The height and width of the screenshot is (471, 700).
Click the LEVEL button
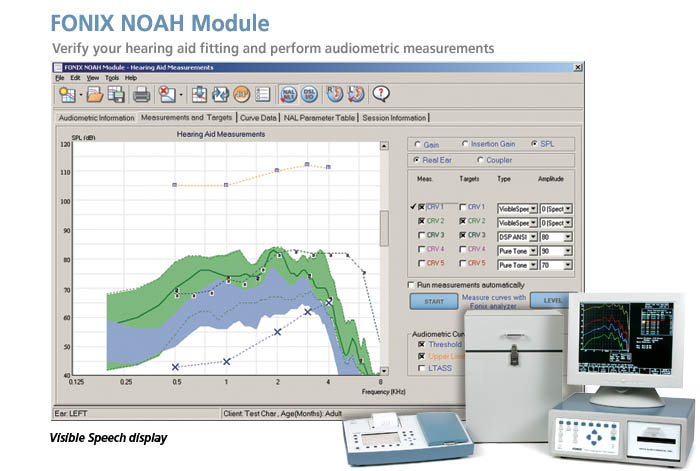click(x=550, y=300)
